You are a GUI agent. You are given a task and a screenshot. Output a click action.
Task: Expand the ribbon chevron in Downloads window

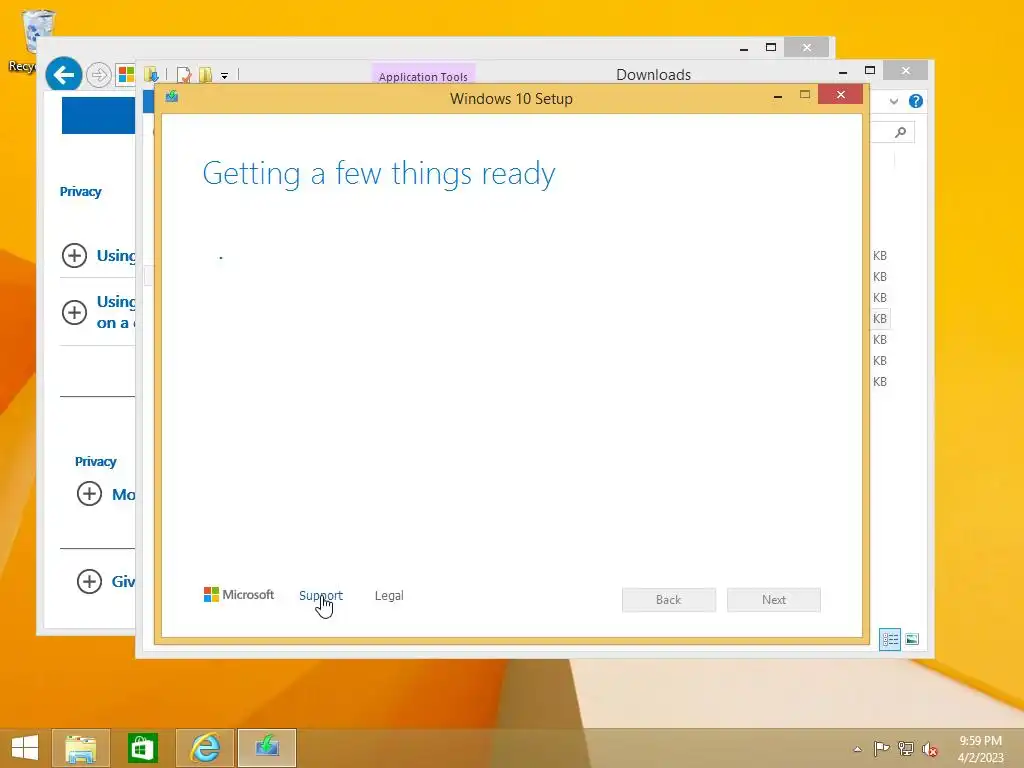[894, 101]
